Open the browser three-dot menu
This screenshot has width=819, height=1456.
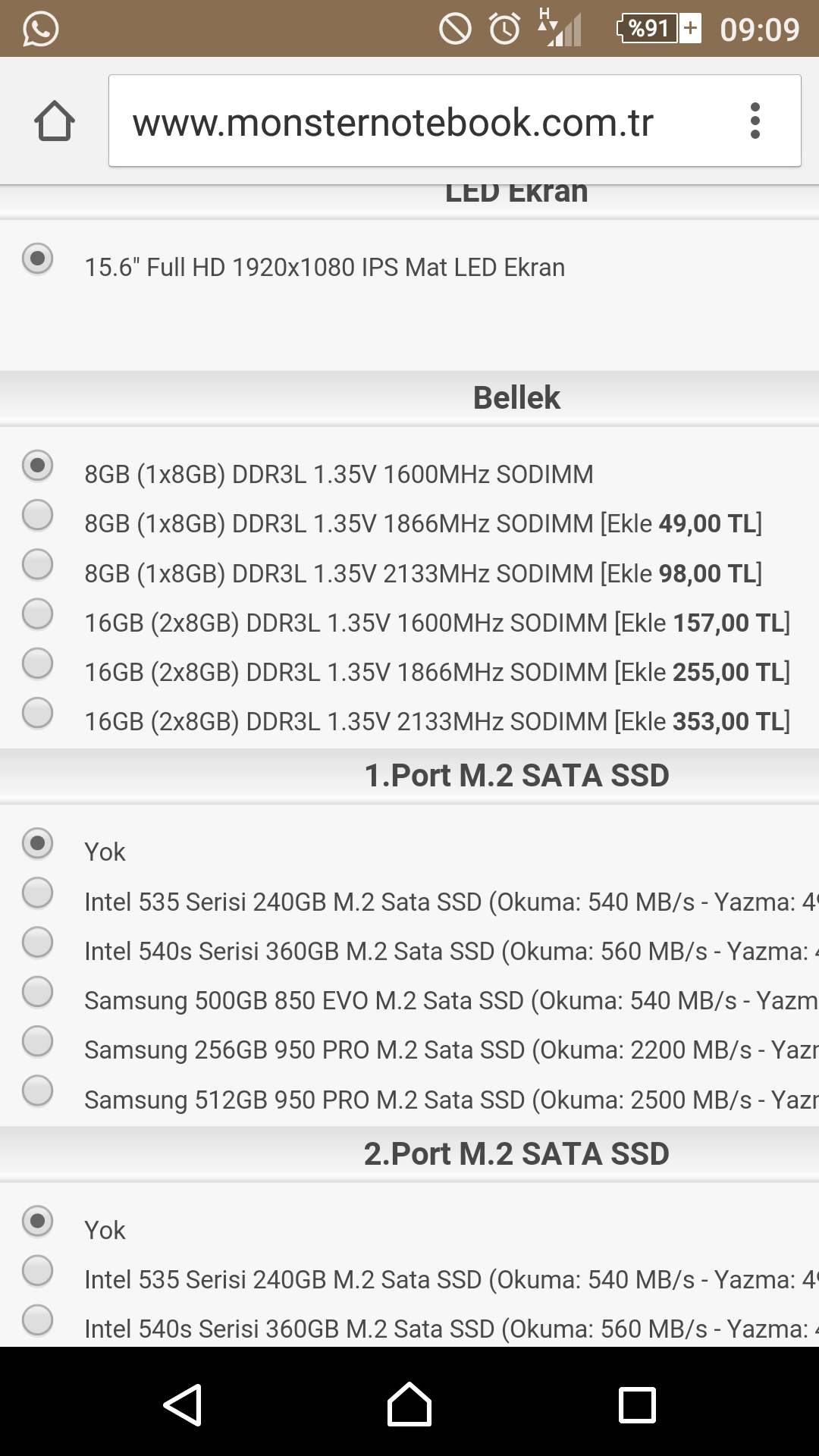click(755, 121)
